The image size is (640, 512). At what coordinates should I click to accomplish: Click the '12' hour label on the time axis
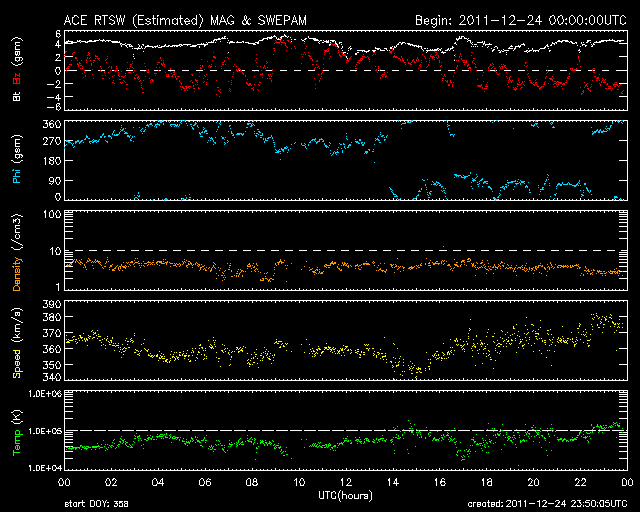[346, 483]
